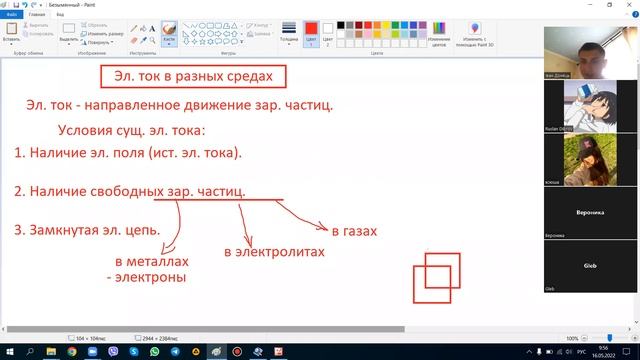Choose the yellow palette color
The width and height of the screenshot is (640, 360).
[x=386, y=25]
